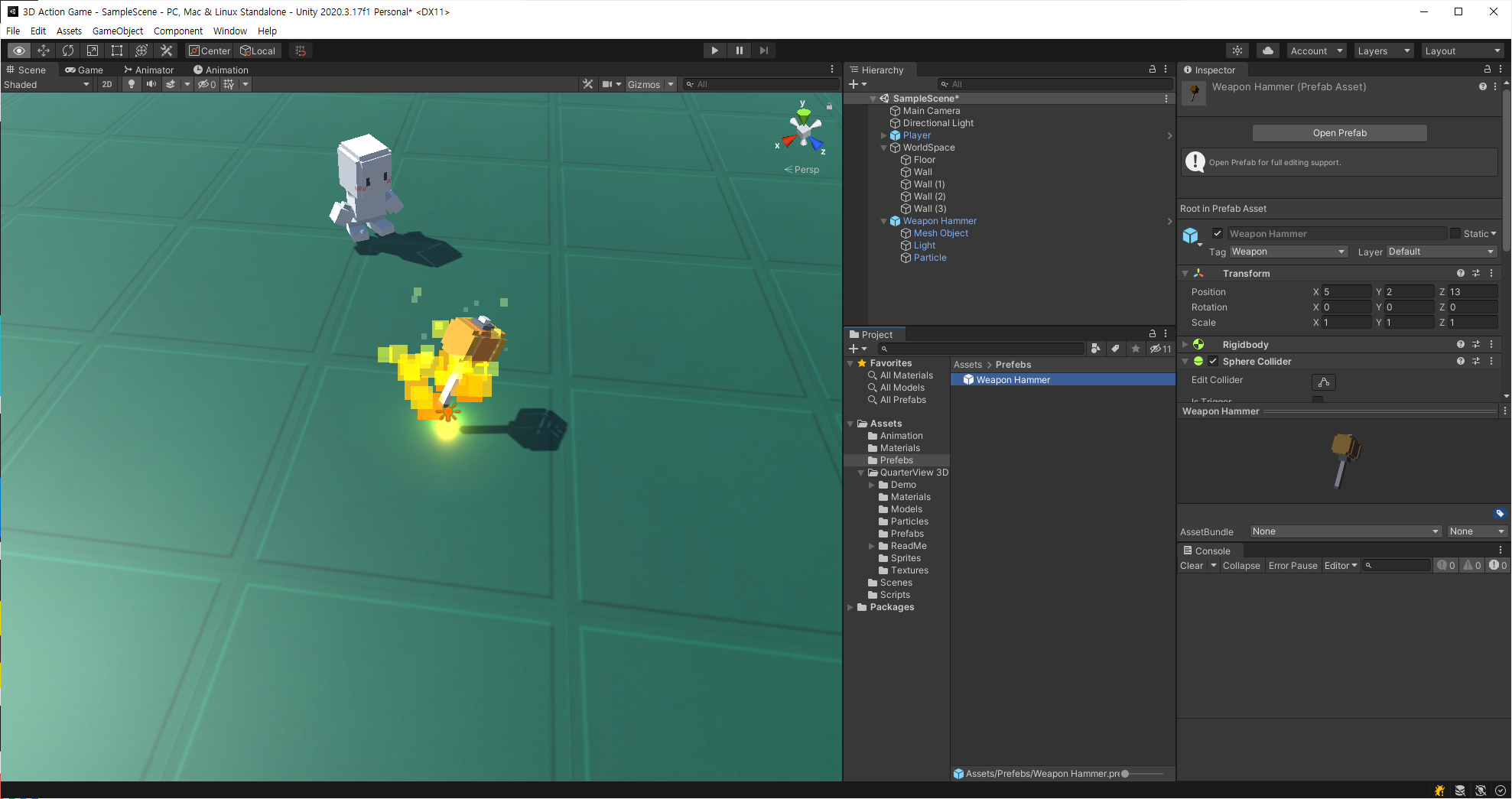Select the Rect transform tool
The height and width of the screenshot is (799, 1512).
117,50
